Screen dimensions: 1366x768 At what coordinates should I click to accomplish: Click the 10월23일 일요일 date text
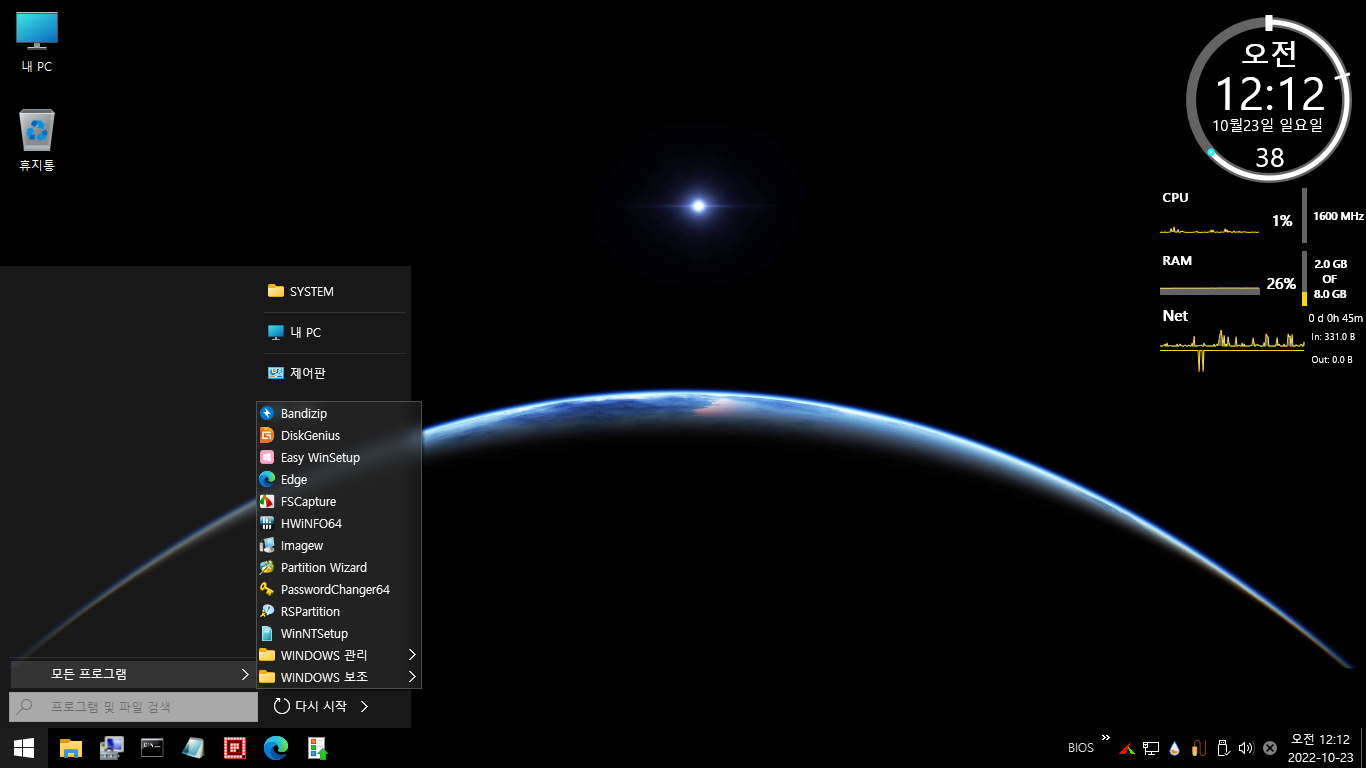[x=1268, y=125]
